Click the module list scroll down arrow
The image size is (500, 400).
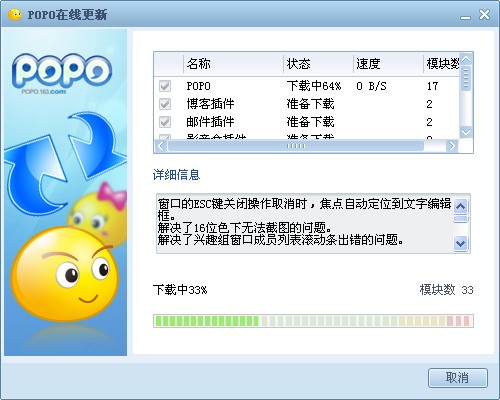click(x=466, y=132)
